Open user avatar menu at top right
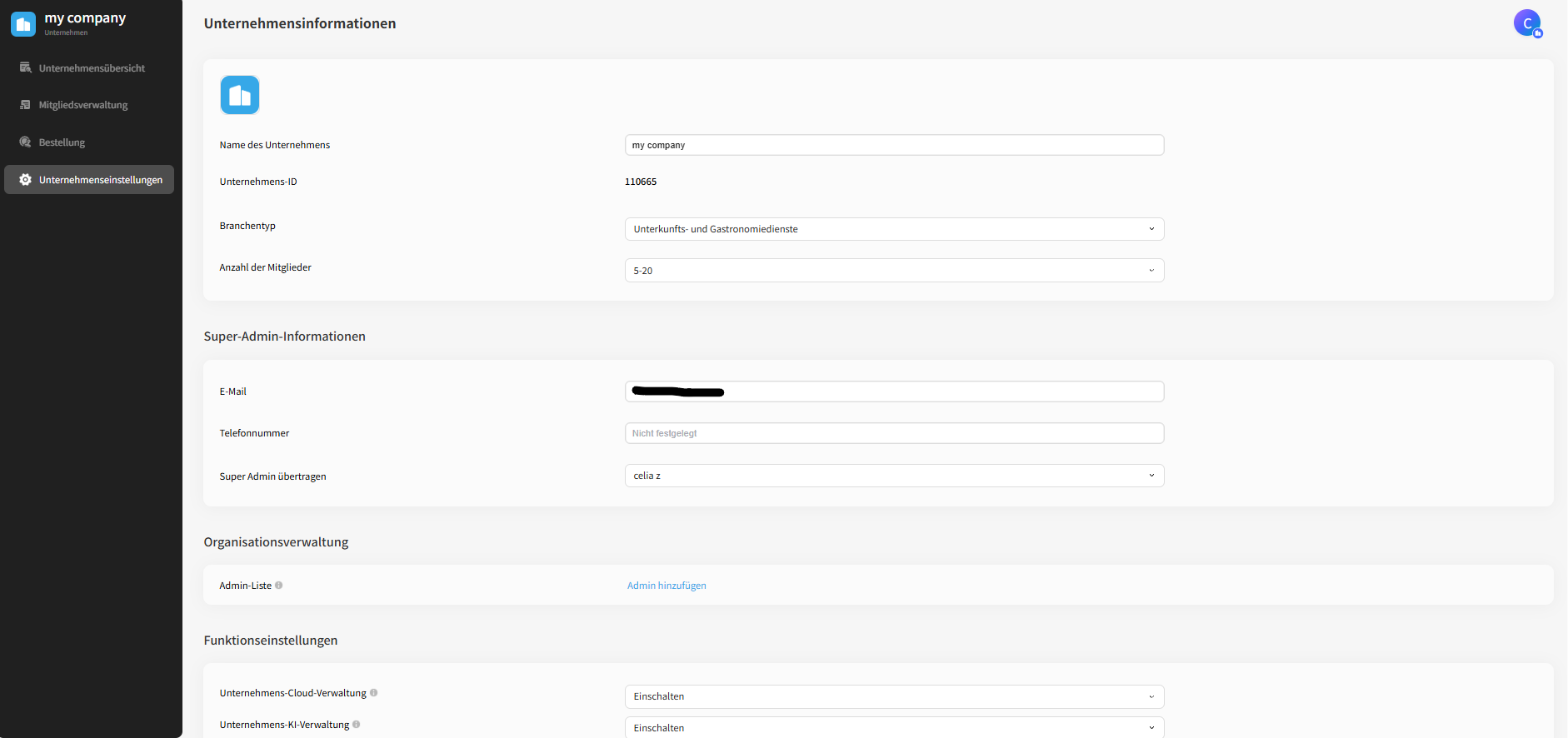 1527,23
